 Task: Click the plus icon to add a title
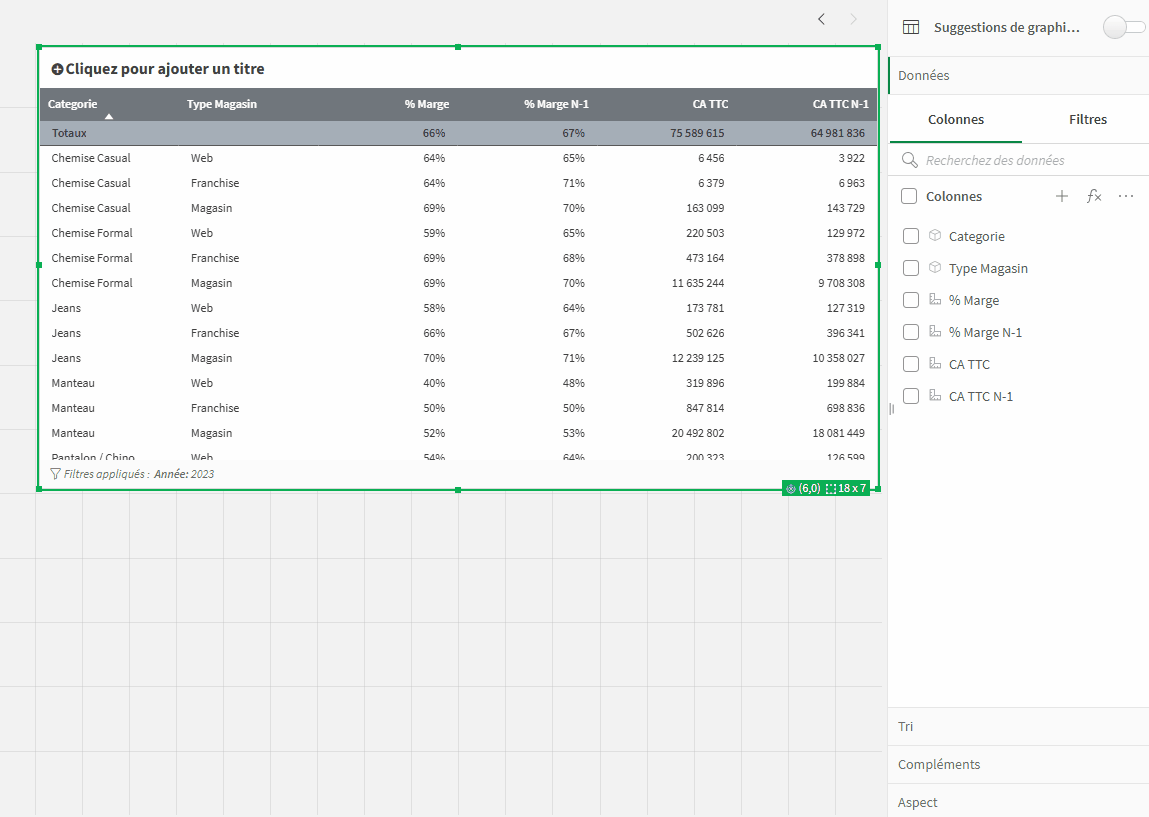57,70
